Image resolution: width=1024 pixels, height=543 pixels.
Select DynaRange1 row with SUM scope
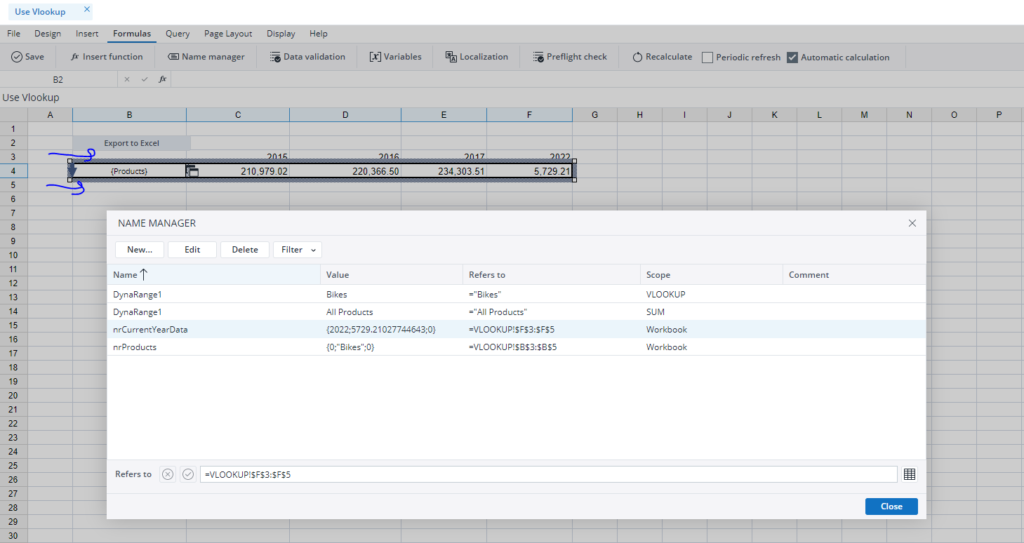pyautogui.click(x=517, y=312)
